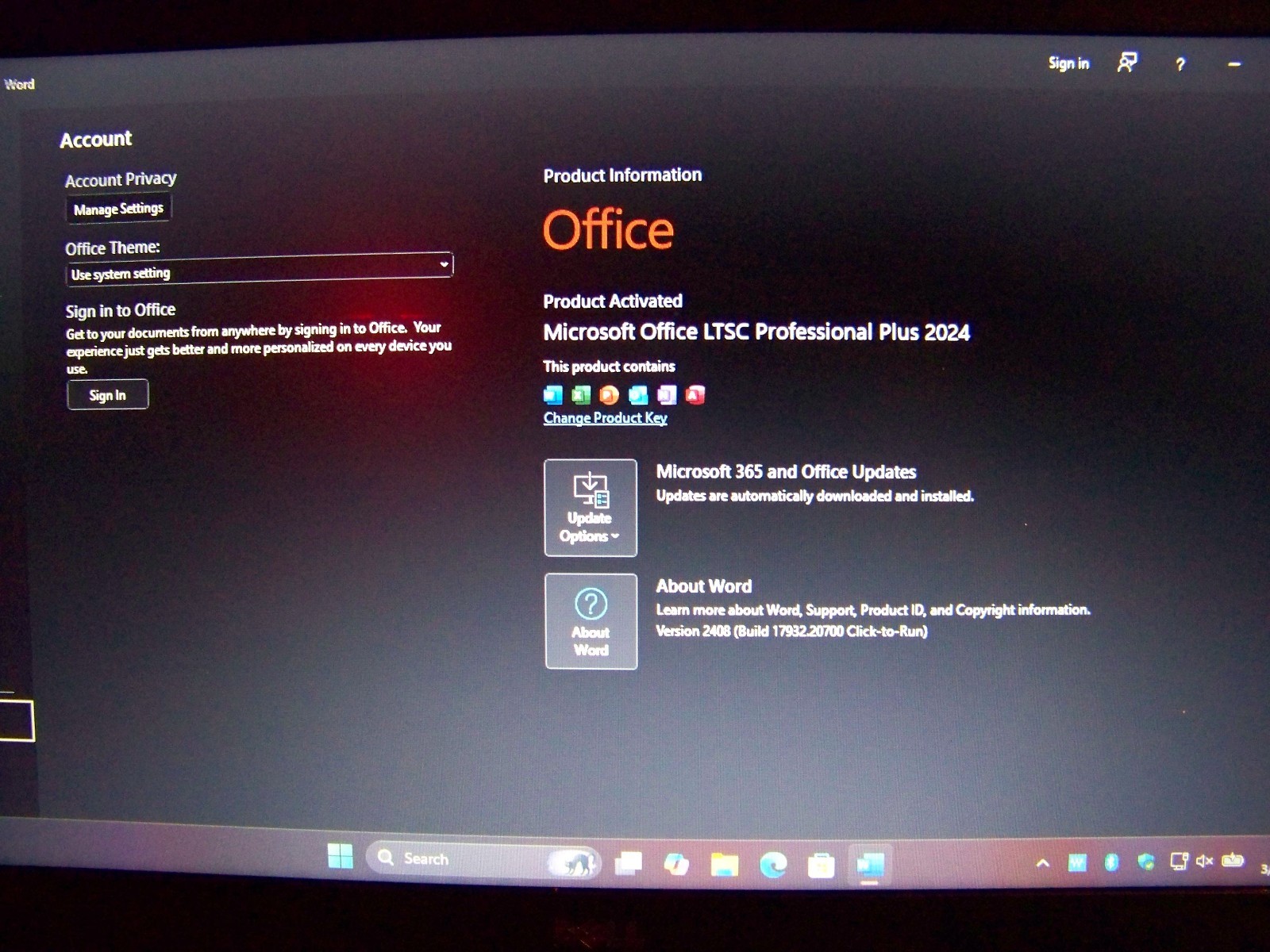Click the Product Information heading text
This screenshot has width=1270, height=952.
pos(622,175)
